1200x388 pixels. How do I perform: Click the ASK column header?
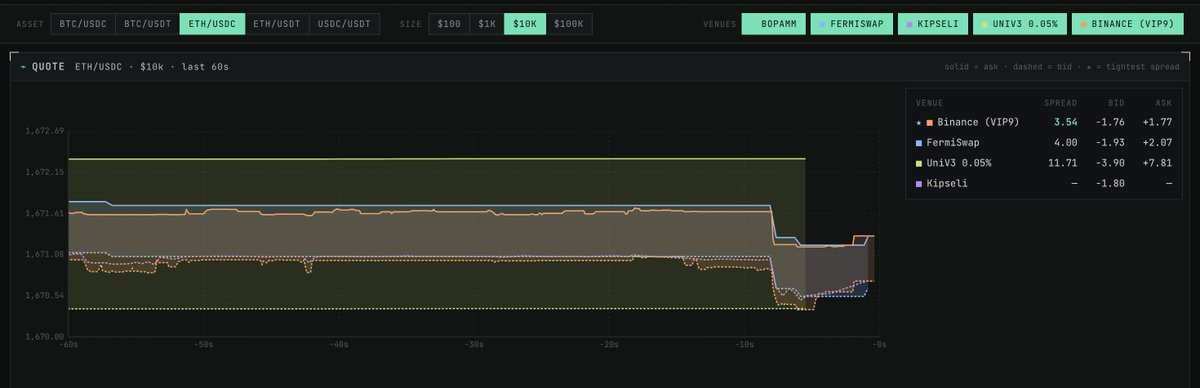[1163, 102]
